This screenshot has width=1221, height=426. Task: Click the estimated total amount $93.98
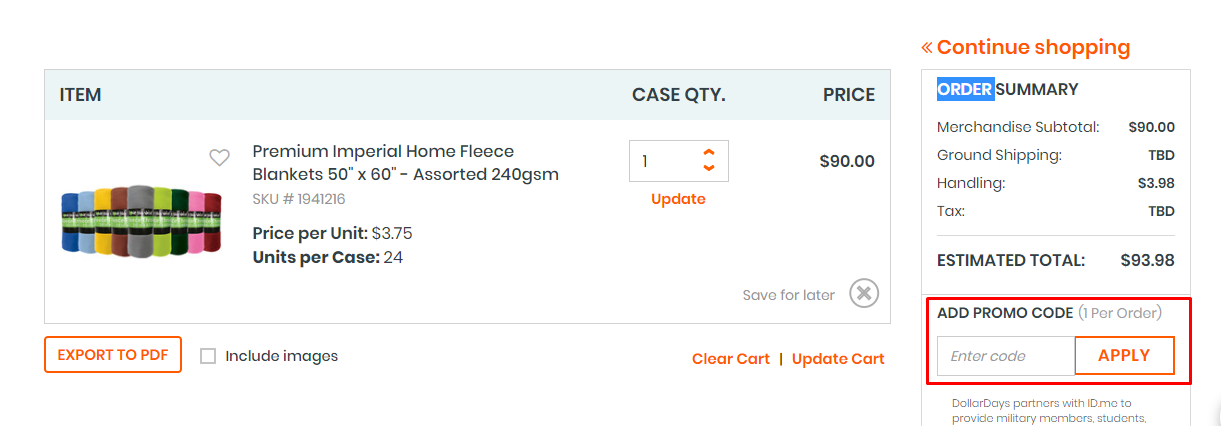(x=1147, y=260)
